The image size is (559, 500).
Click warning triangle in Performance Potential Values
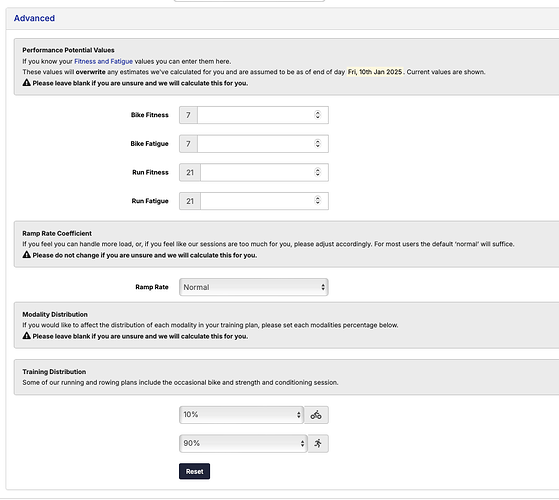pyautogui.click(x=26, y=83)
